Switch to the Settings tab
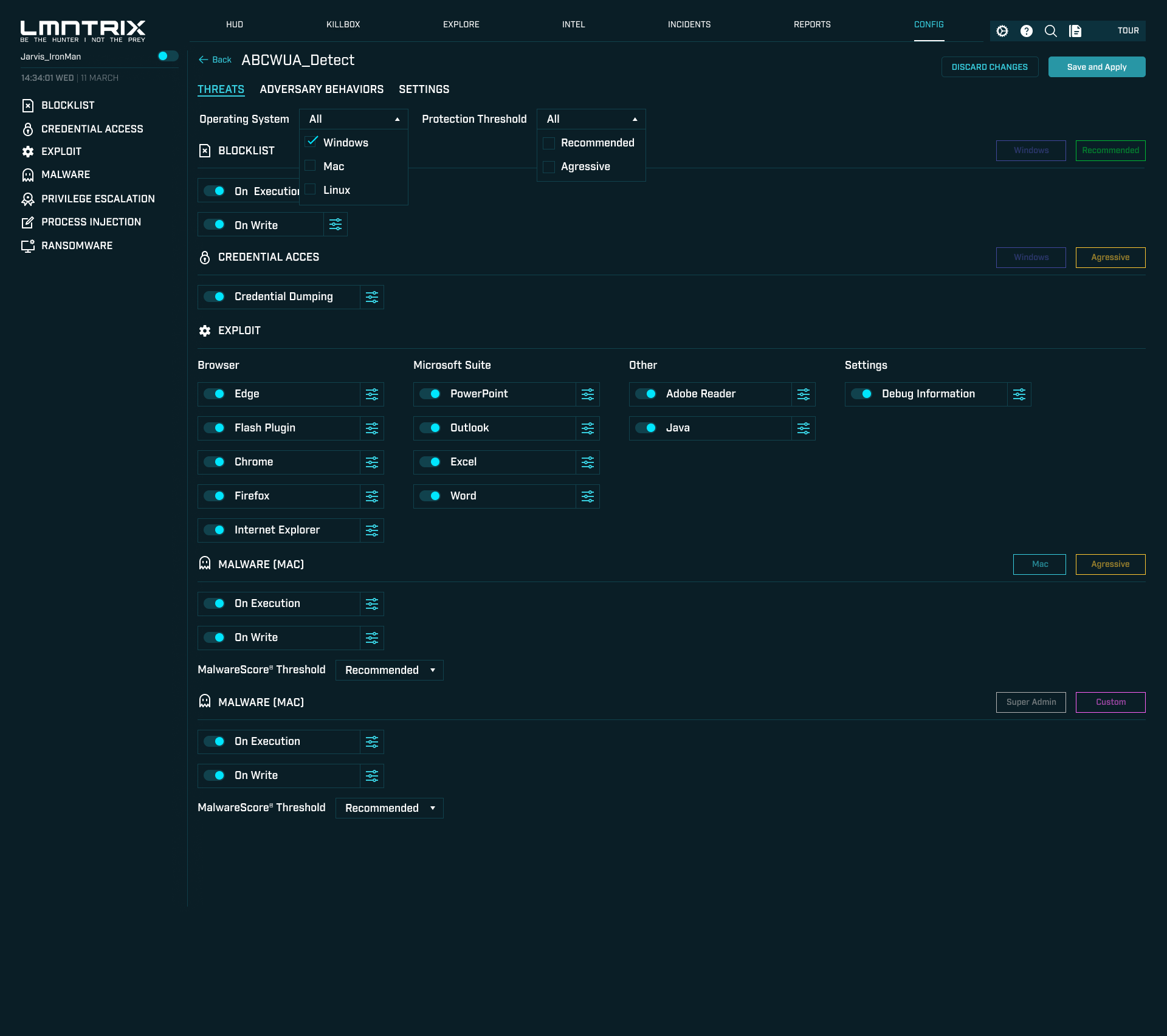The height and width of the screenshot is (1036, 1167). point(424,89)
